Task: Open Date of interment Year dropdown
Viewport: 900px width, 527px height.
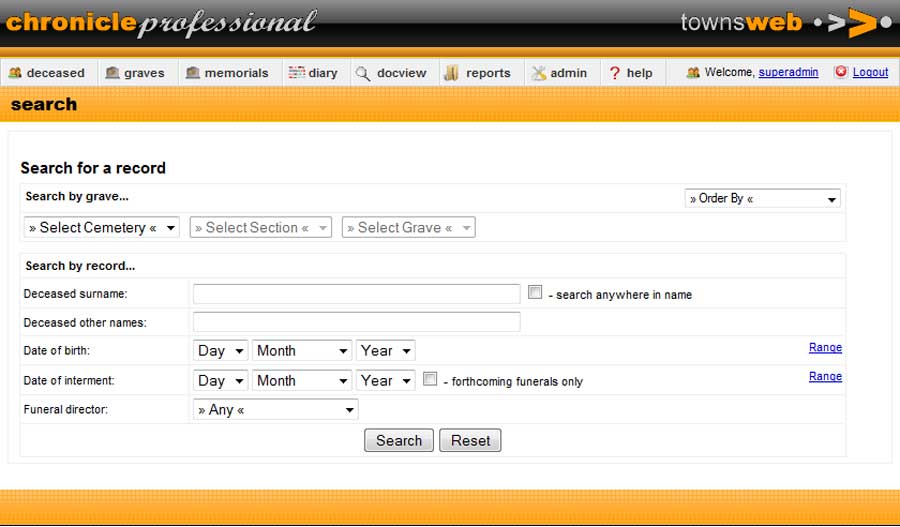Action: 385,381
